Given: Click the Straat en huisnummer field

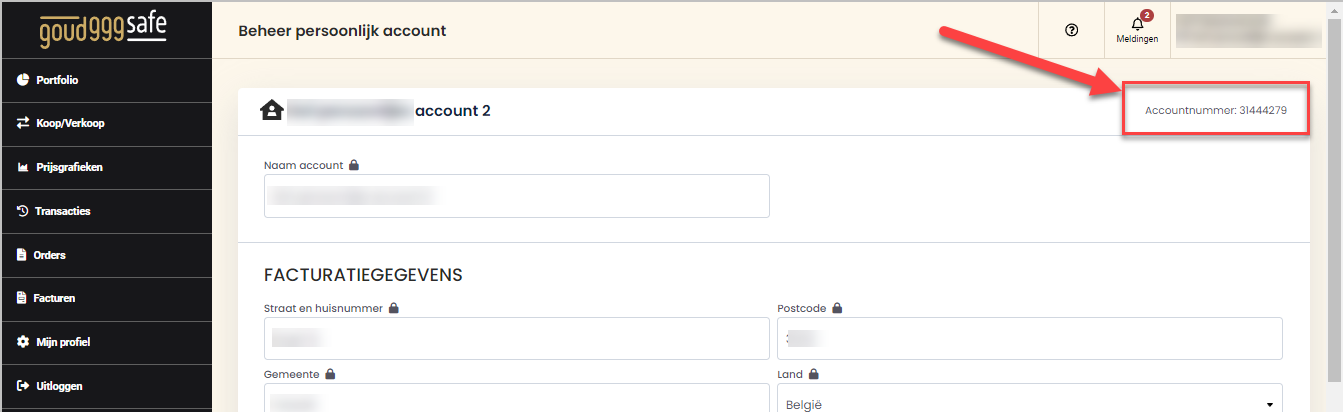Looking at the screenshot, I should coord(517,339).
